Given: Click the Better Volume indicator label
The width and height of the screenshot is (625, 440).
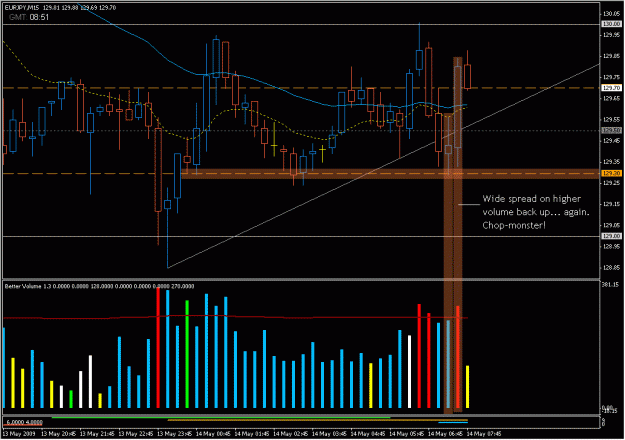Looking at the screenshot, I should point(100,286).
